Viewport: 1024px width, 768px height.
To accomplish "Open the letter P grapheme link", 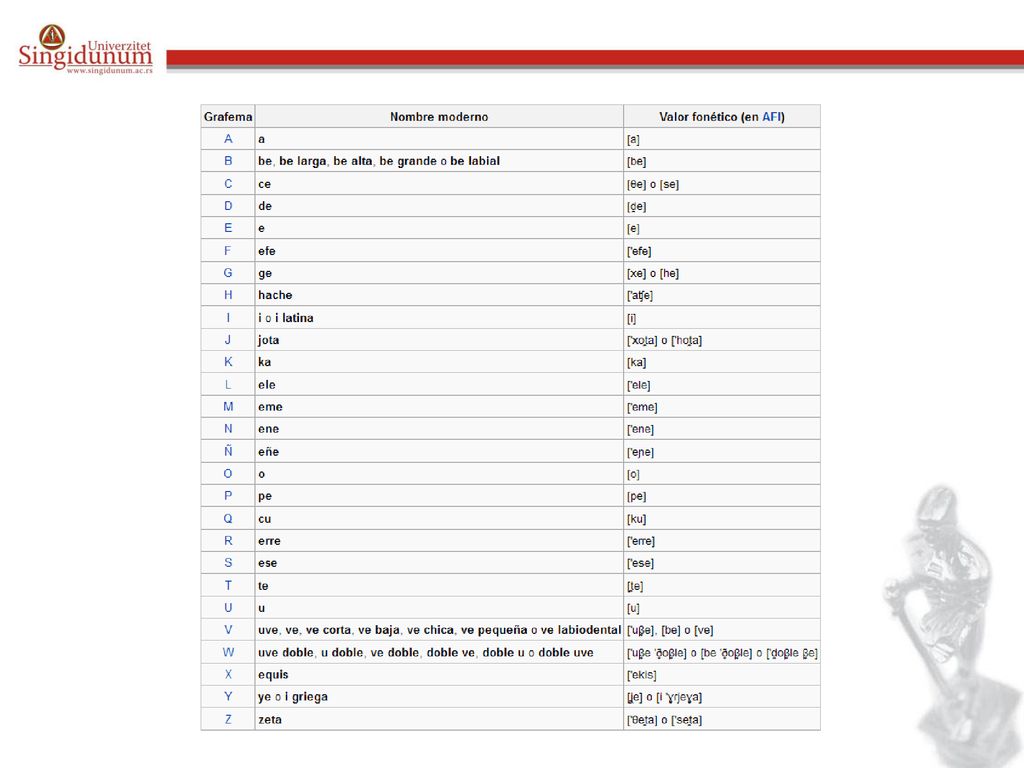I will (x=228, y=496).
